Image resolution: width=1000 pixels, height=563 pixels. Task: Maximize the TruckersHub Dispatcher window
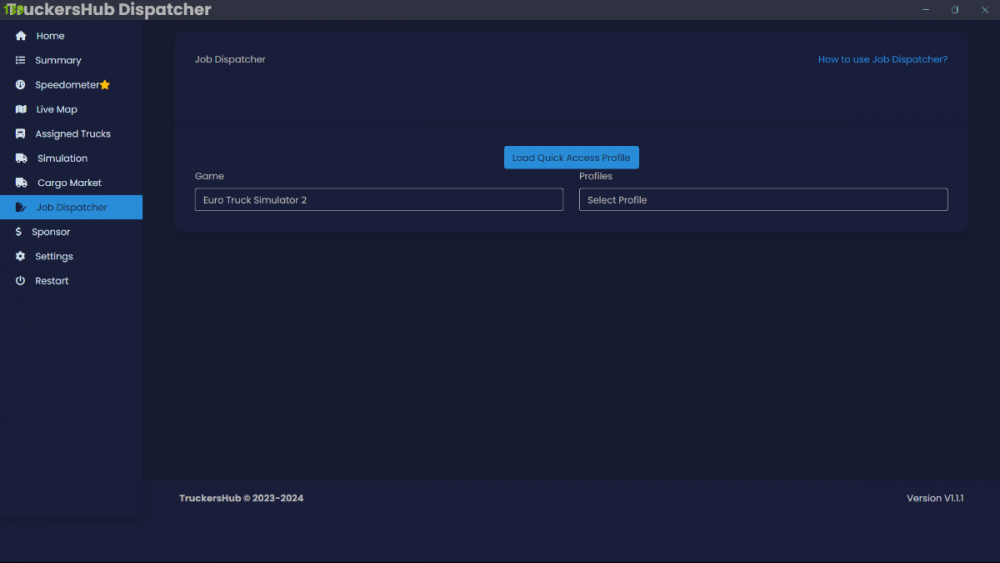pyautogui.click(x=955, y=10)
